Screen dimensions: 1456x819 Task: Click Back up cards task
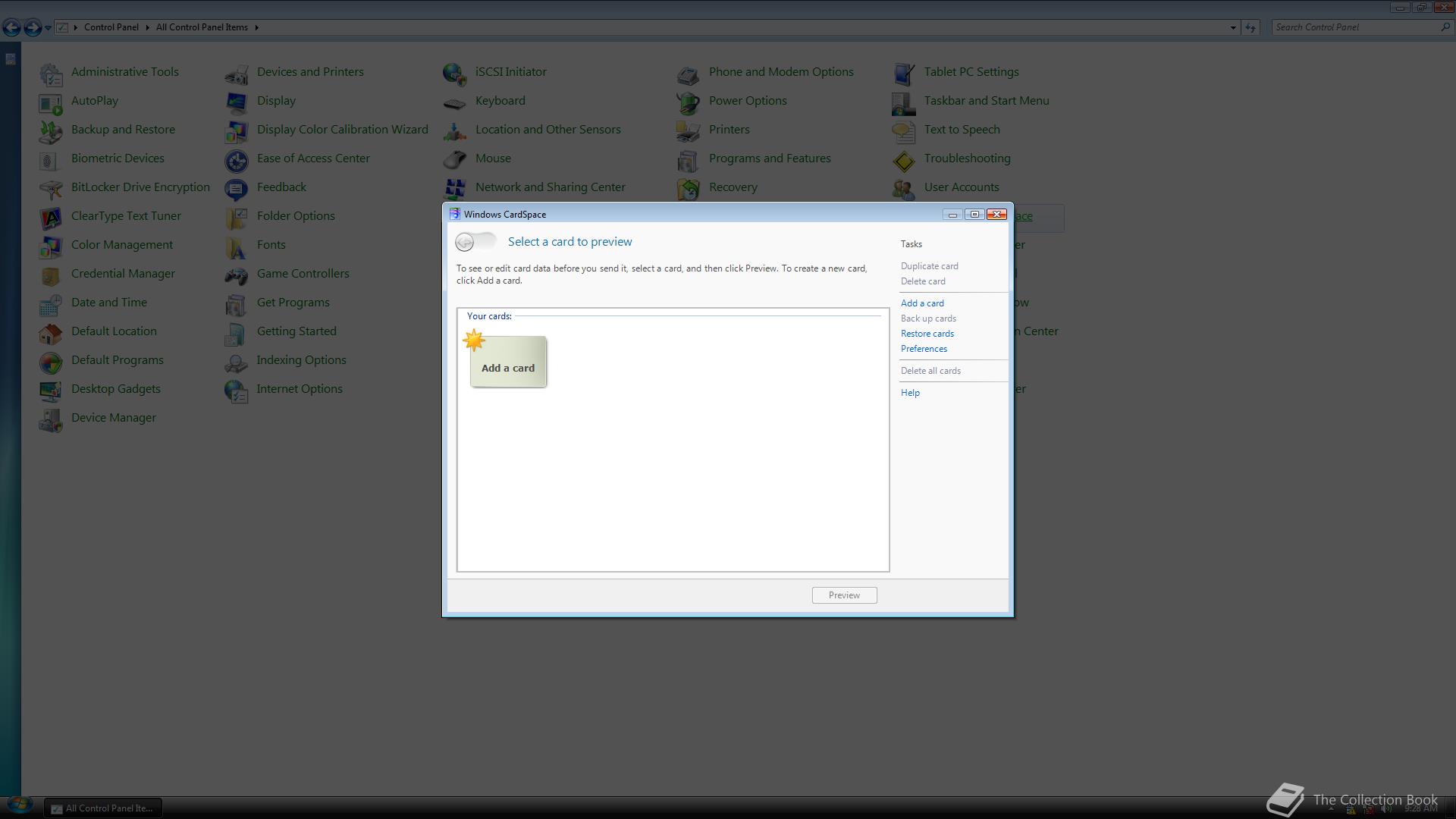[928, 318]
